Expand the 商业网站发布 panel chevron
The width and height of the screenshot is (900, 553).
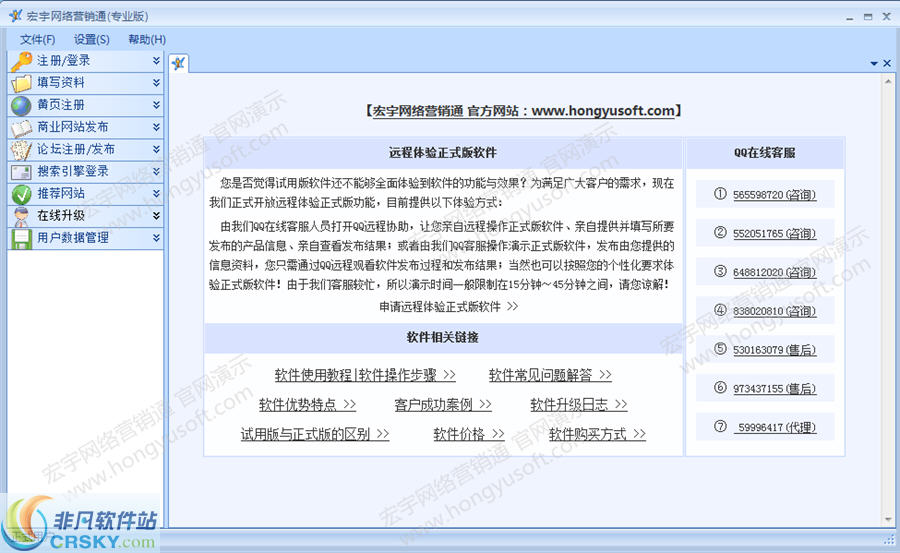(156, 127)
